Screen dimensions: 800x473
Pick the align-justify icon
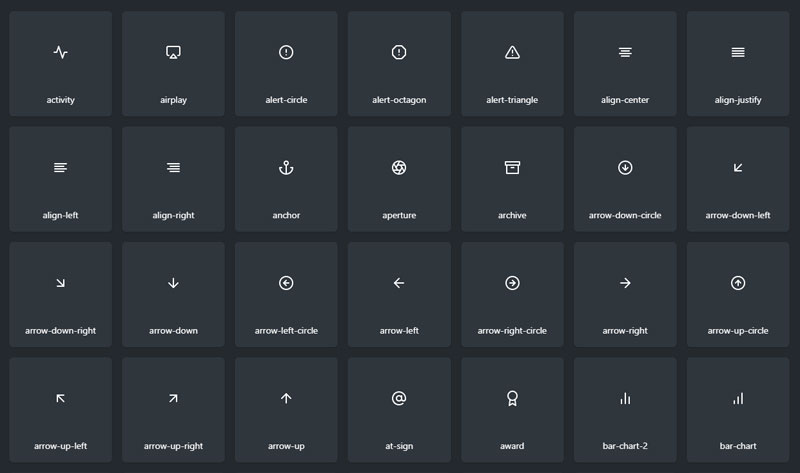point(738,52)
